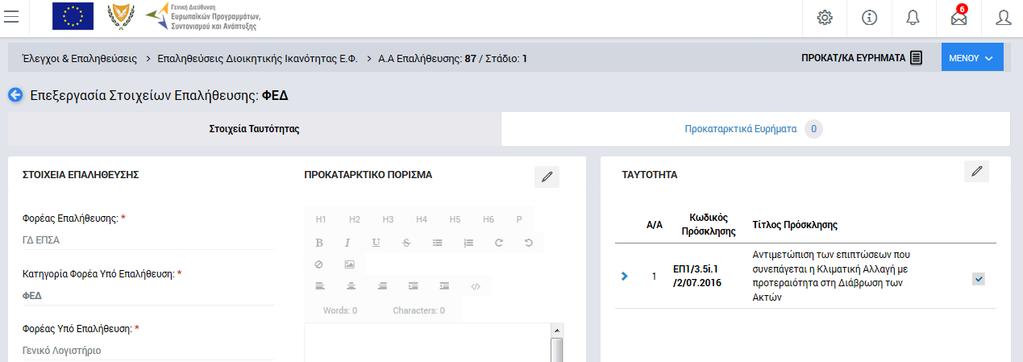Go to Επαληθεύσεις Διοικητικής Ικανότητας Ε.Φ. breadcrumb
The width and height of the screenshot is (1023, 362).
(258, 59)
